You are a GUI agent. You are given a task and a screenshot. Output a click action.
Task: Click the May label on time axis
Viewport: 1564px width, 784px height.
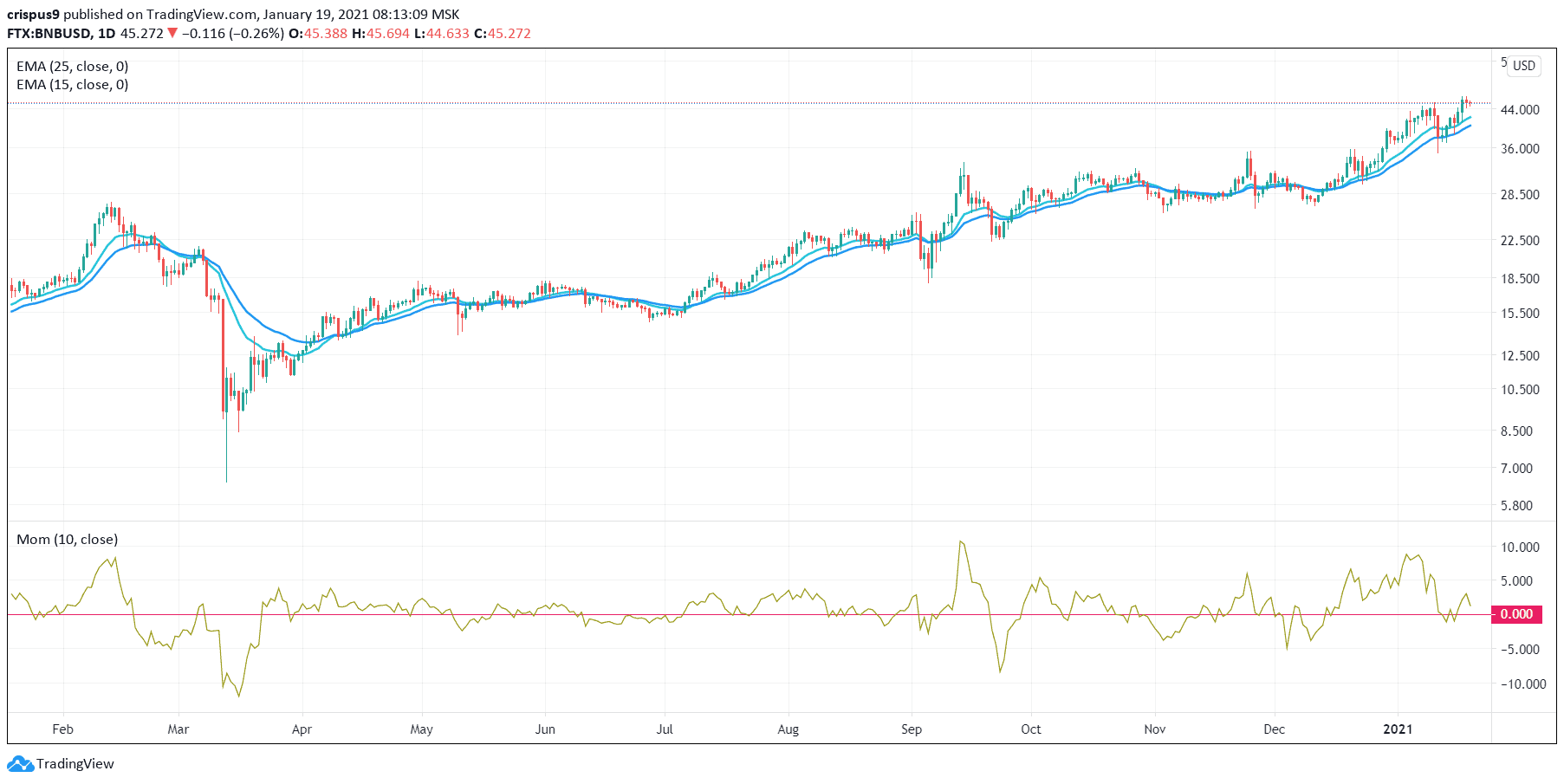[x=422, y=729]
